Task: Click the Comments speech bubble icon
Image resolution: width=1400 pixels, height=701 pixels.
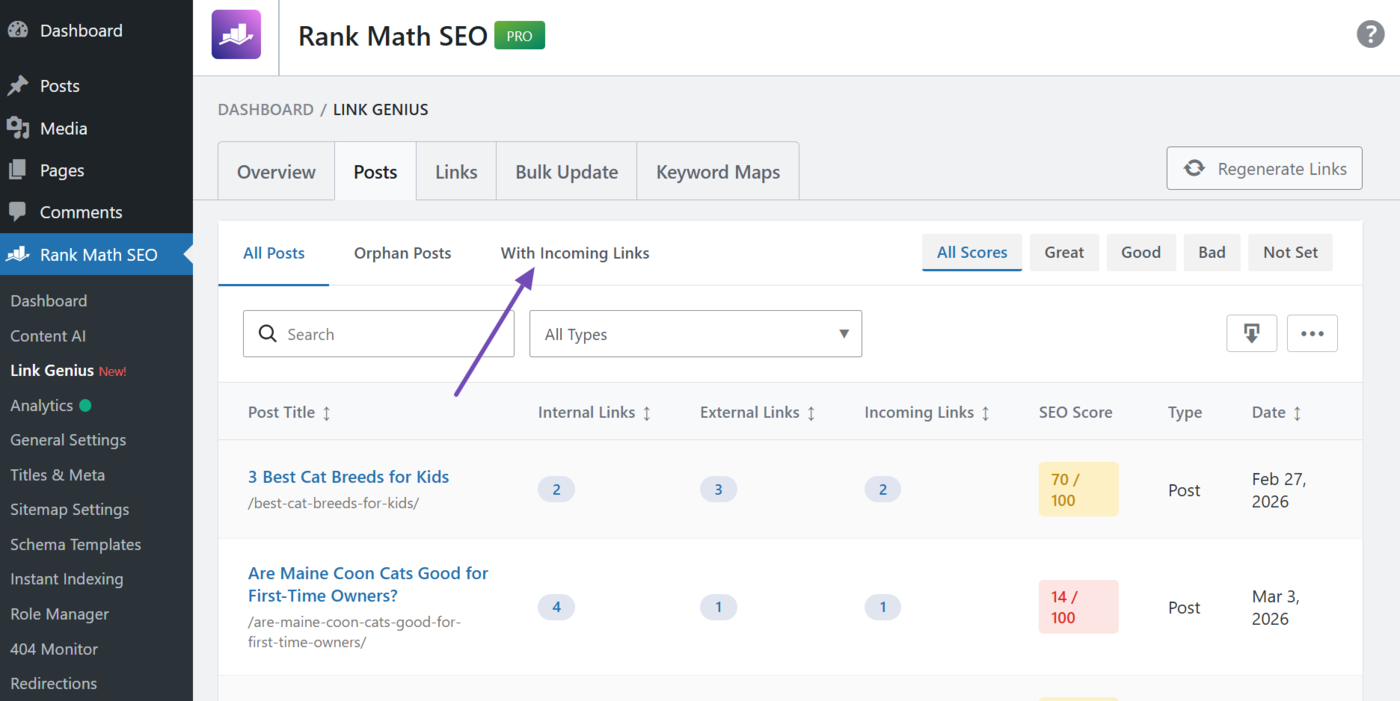Action: (x=18, y=211)
